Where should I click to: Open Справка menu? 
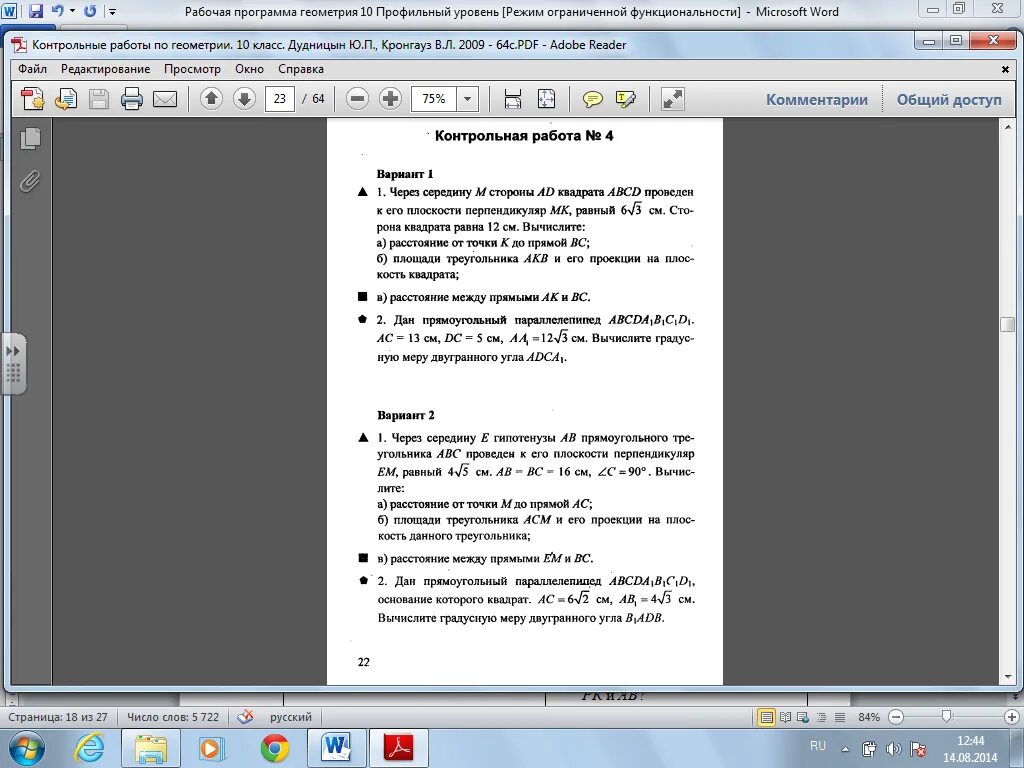click(300, 69)
